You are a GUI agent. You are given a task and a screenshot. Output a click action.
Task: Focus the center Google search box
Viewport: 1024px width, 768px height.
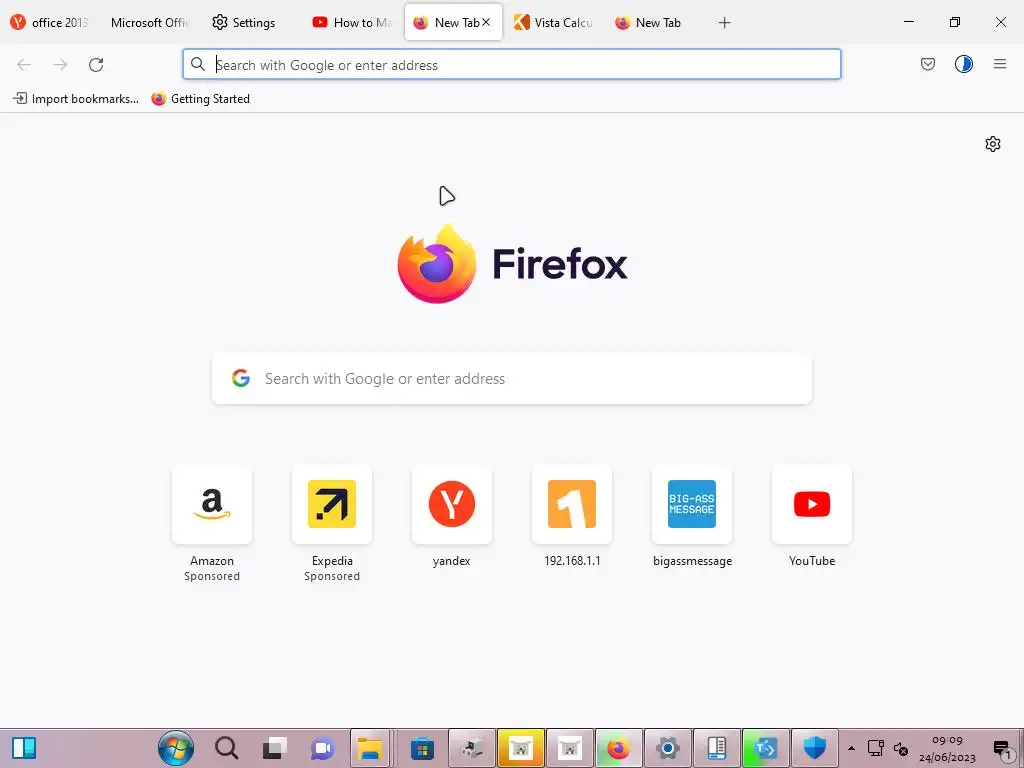point(512,379)
